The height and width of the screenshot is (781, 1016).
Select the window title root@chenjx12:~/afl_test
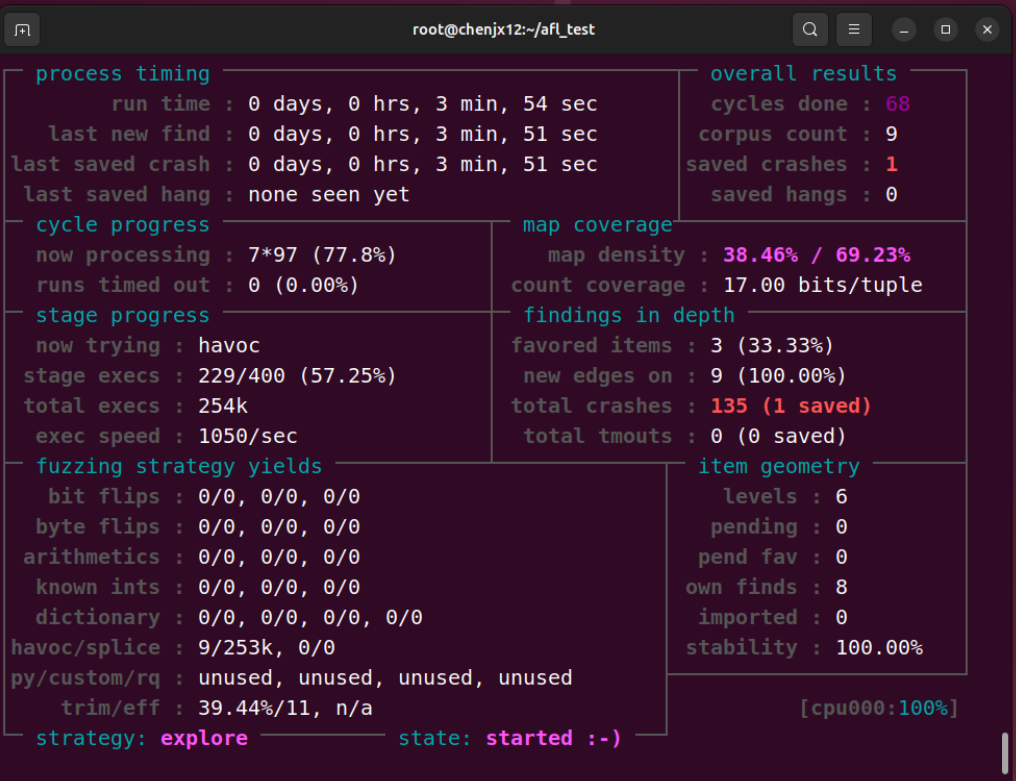[x=503, y=30]
